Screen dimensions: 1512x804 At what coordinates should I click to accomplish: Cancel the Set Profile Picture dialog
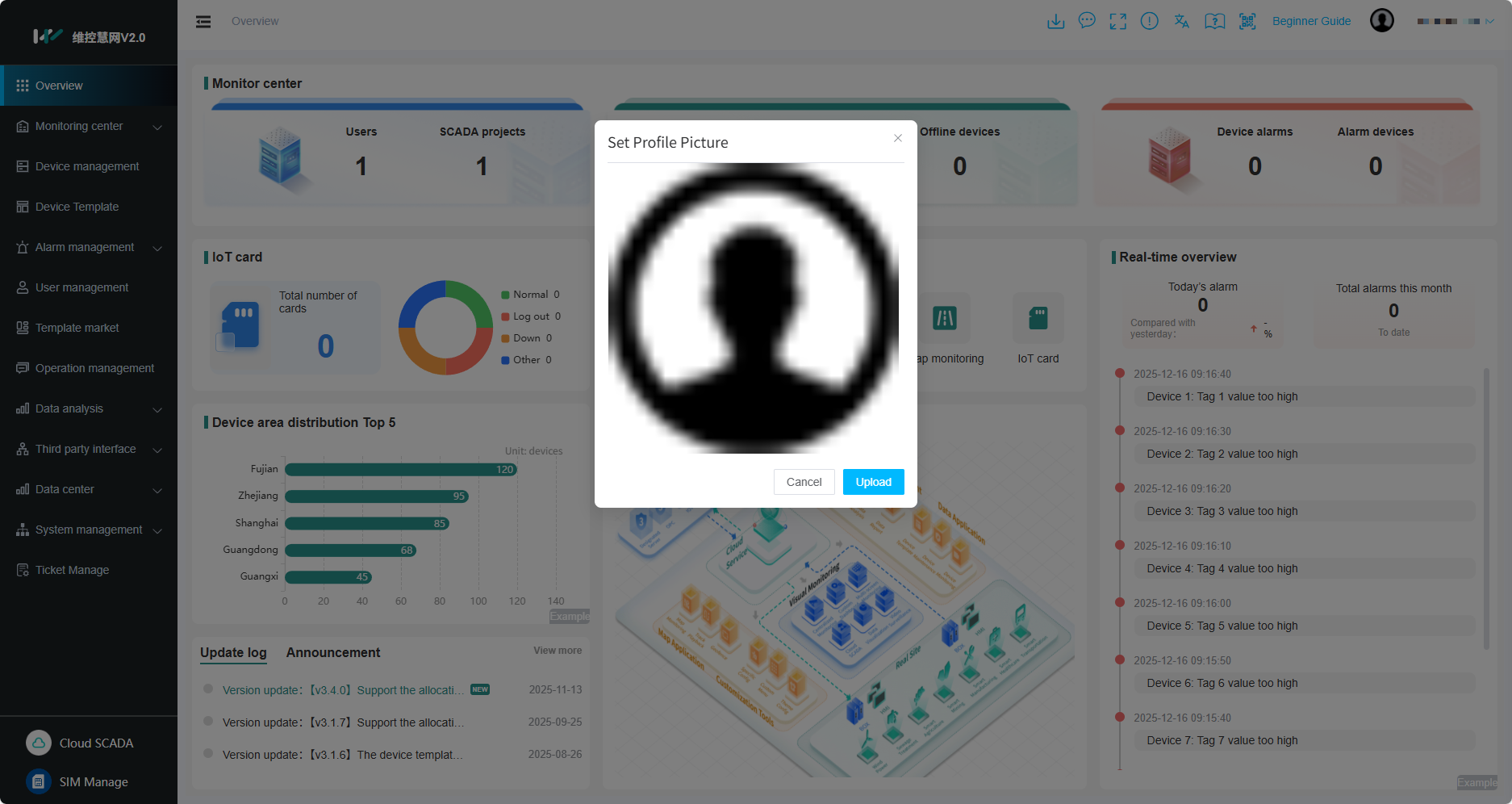(x=804, y=482)
